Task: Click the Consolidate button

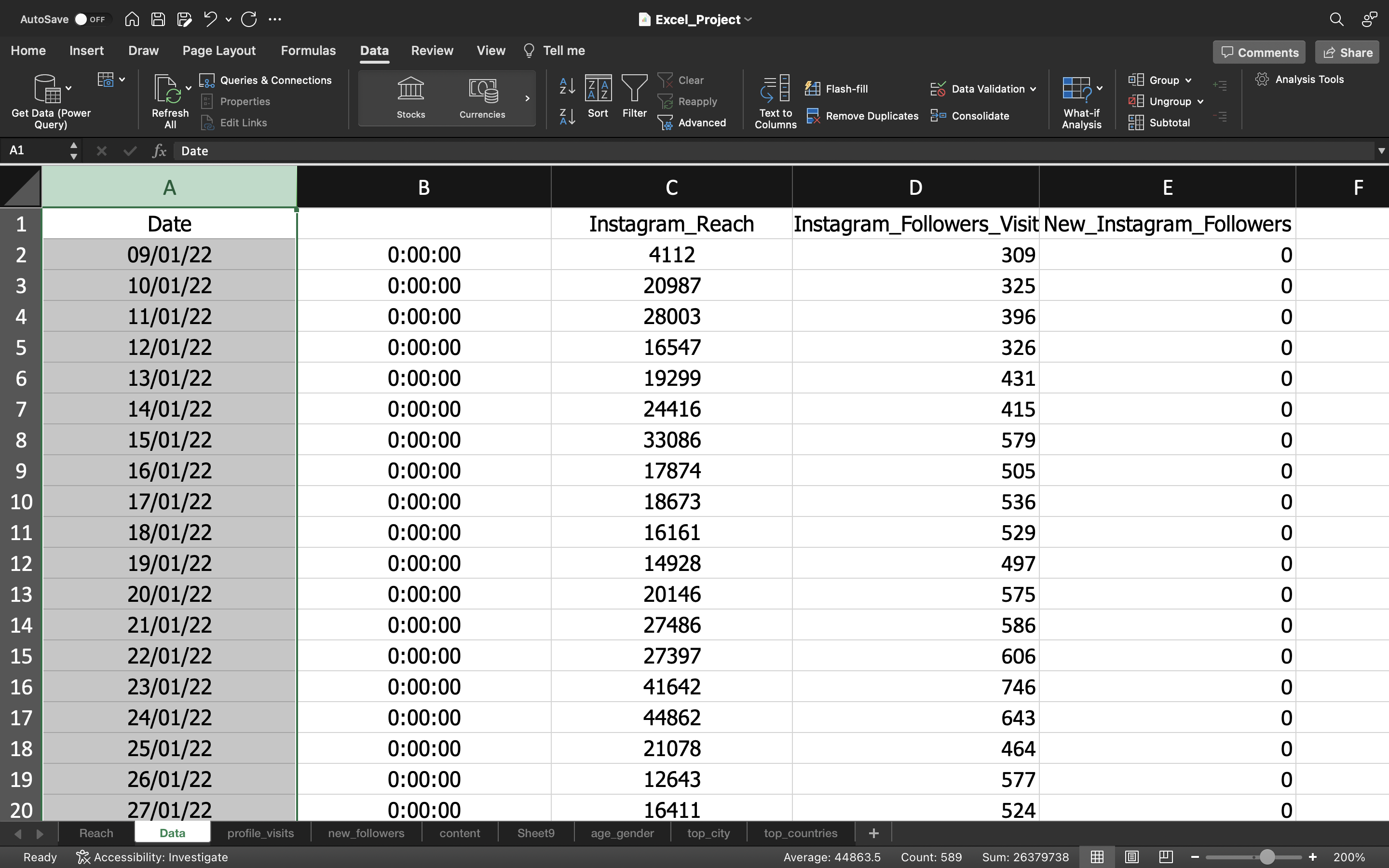Action: click(x=970, y=116)
